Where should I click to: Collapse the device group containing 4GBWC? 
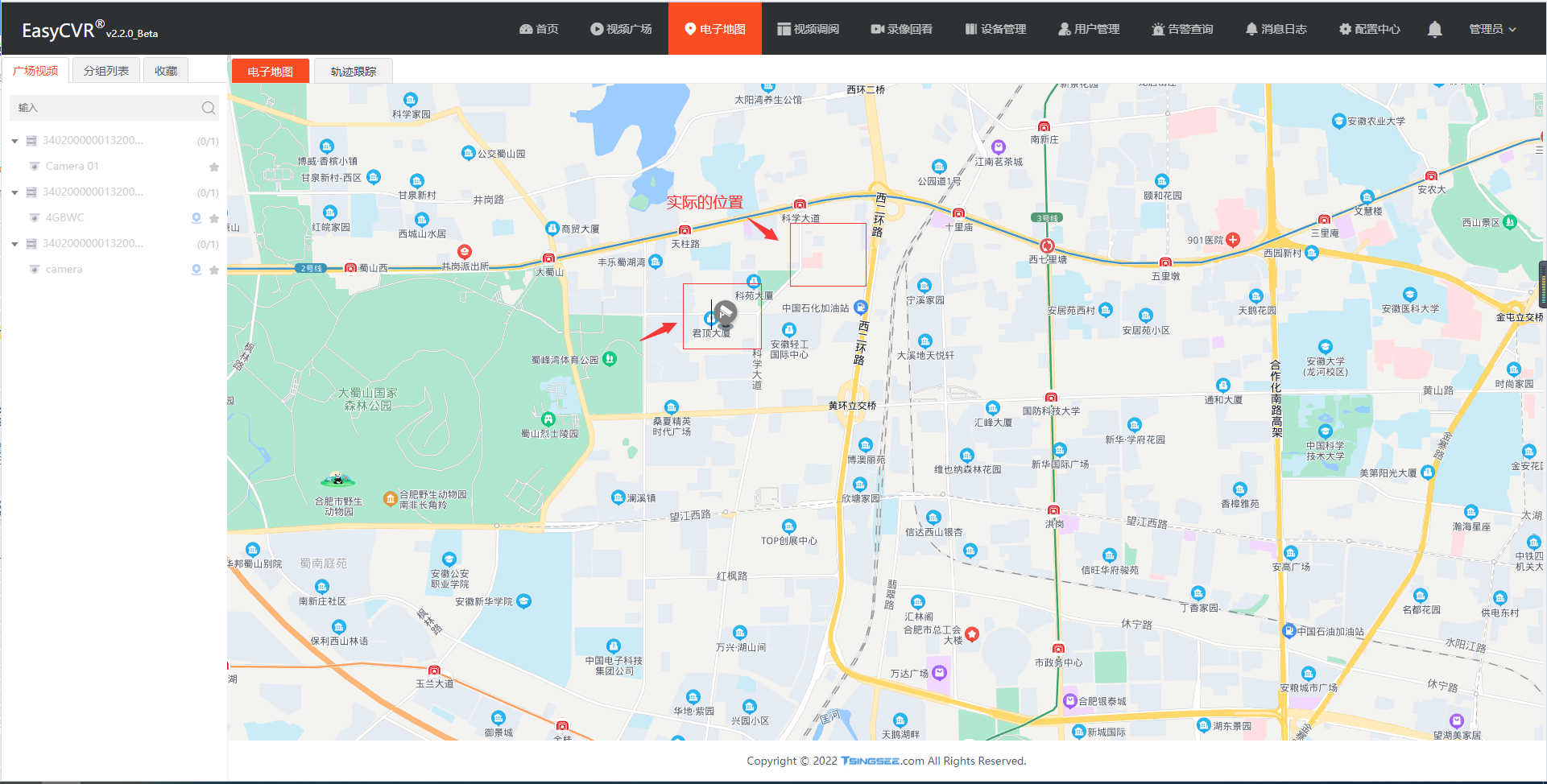pos(14,192)
